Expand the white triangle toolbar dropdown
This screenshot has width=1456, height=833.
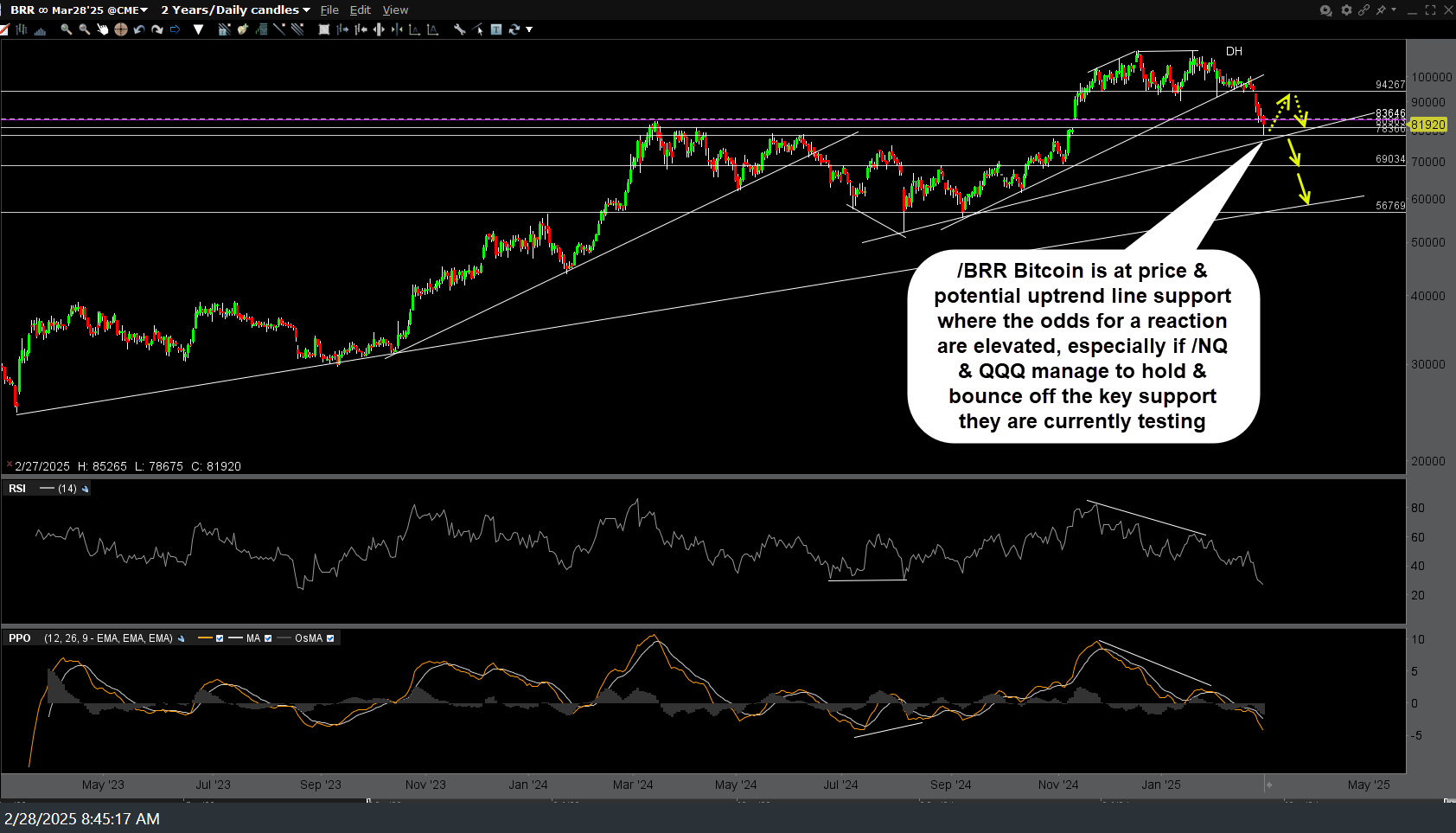[198, 29]
